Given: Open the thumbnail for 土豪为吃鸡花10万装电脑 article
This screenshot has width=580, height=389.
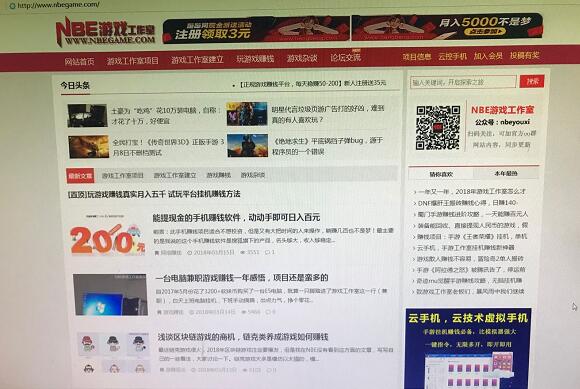Looking at the screenshot, I should [x=87, y=115].
